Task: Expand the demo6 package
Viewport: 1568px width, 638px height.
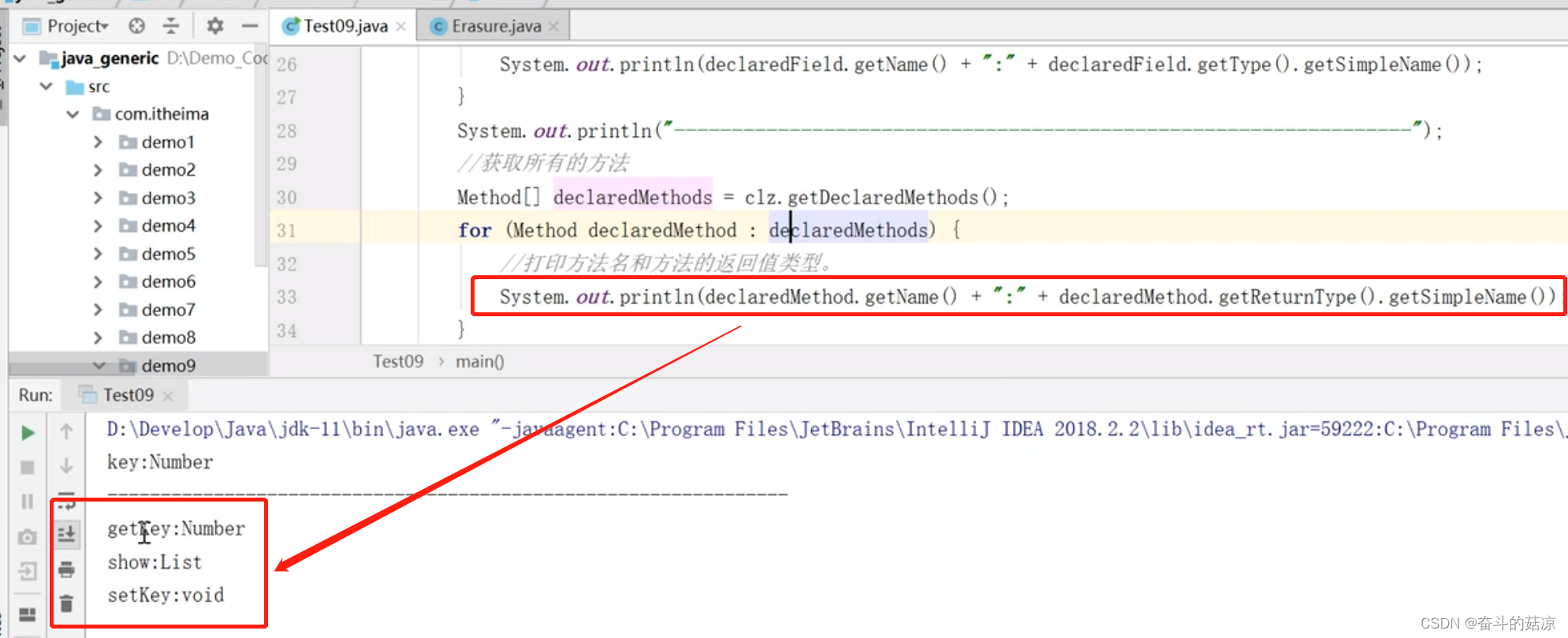Action: pyautogui.click(x=98, y=282)
